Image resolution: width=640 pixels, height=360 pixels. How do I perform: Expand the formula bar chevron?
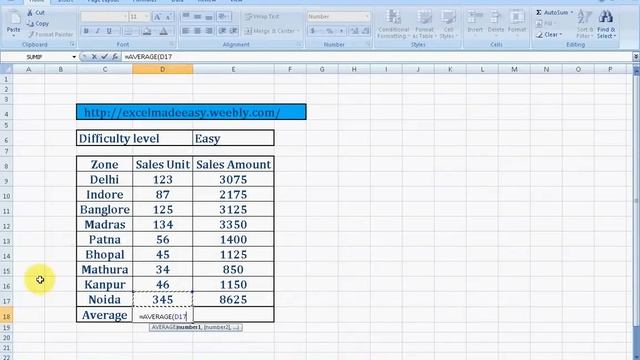(x=636, y=57)
